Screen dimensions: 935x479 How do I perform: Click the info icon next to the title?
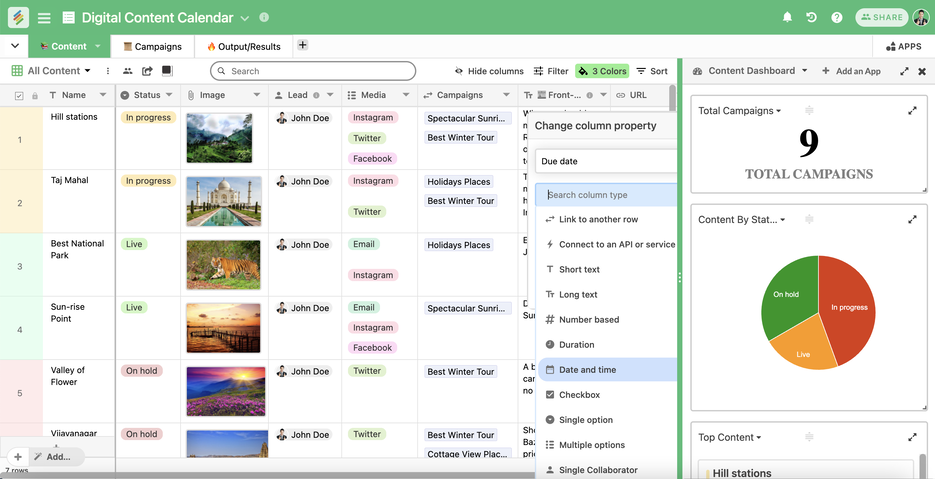coord(264,17)
